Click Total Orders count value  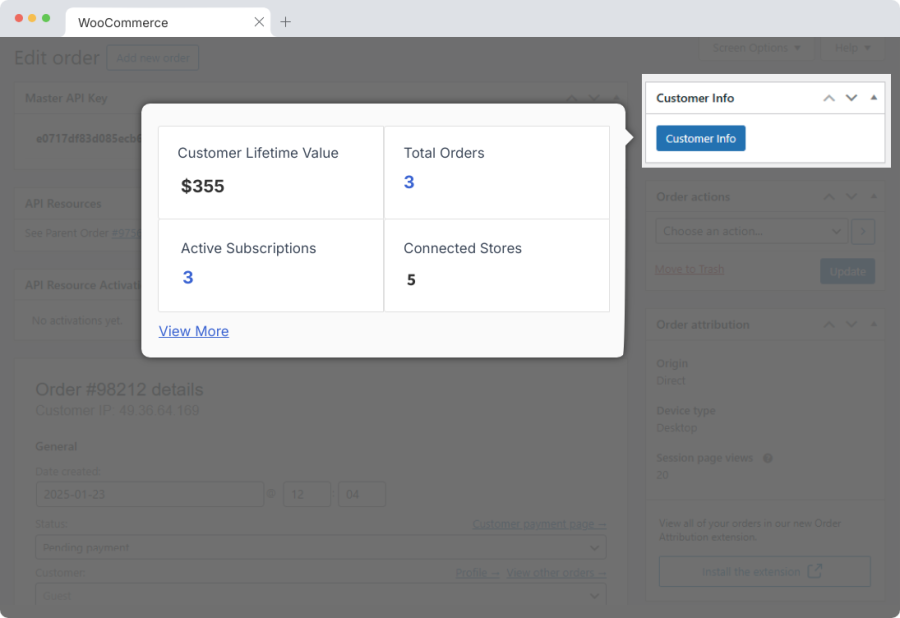(409, 182)
